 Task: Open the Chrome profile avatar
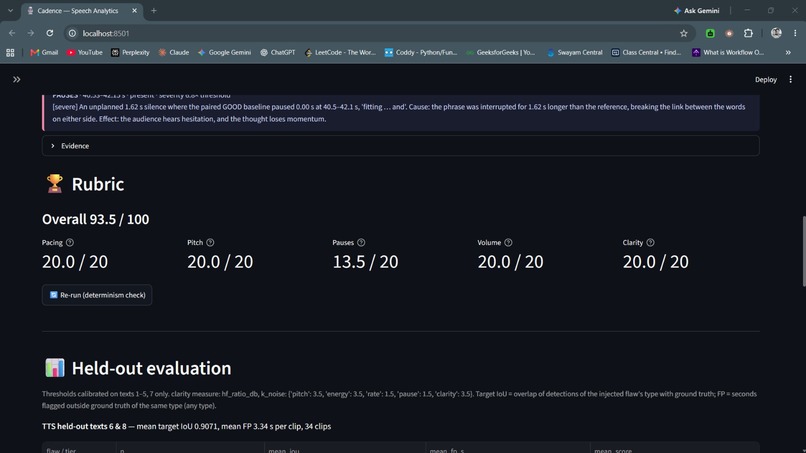pos(776,33)
